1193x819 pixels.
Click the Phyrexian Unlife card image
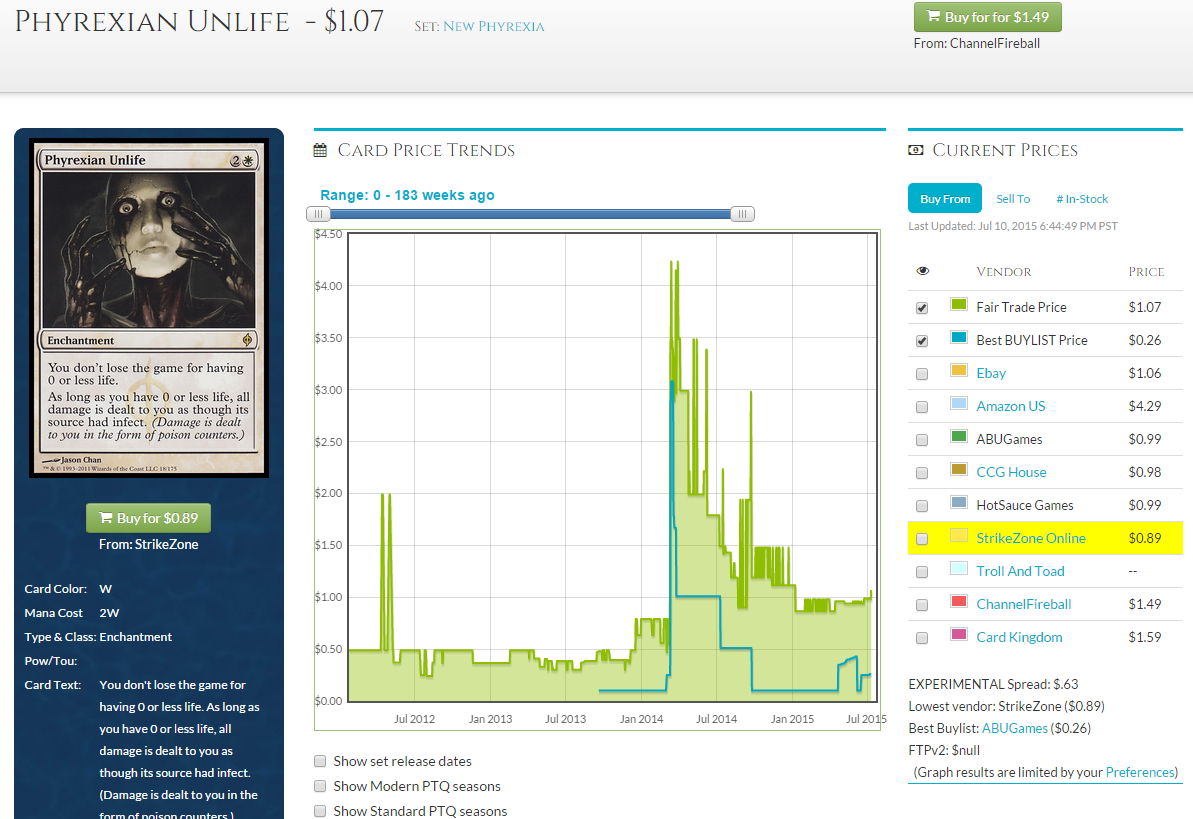[x=149, y=308]
